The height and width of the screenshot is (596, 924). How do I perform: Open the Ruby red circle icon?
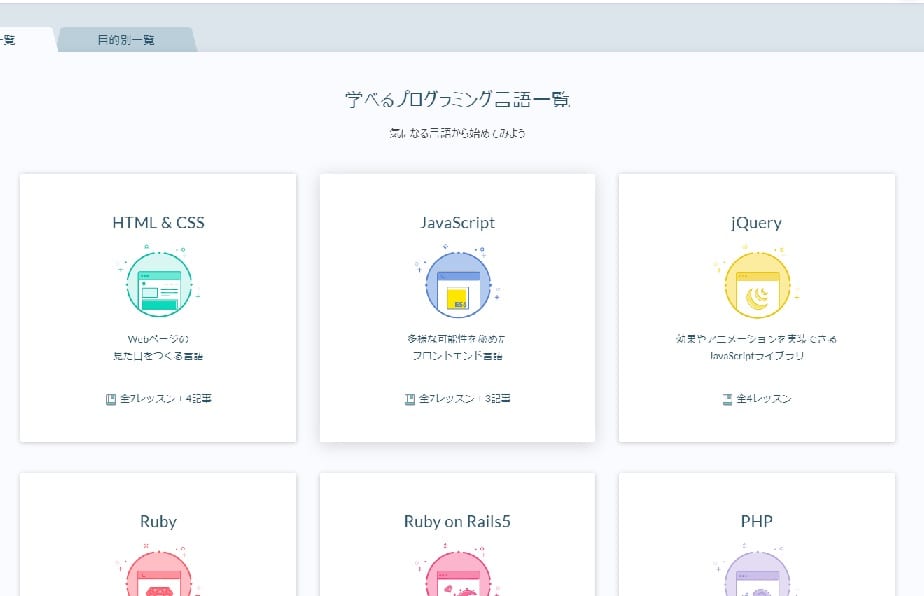point(159,572)
